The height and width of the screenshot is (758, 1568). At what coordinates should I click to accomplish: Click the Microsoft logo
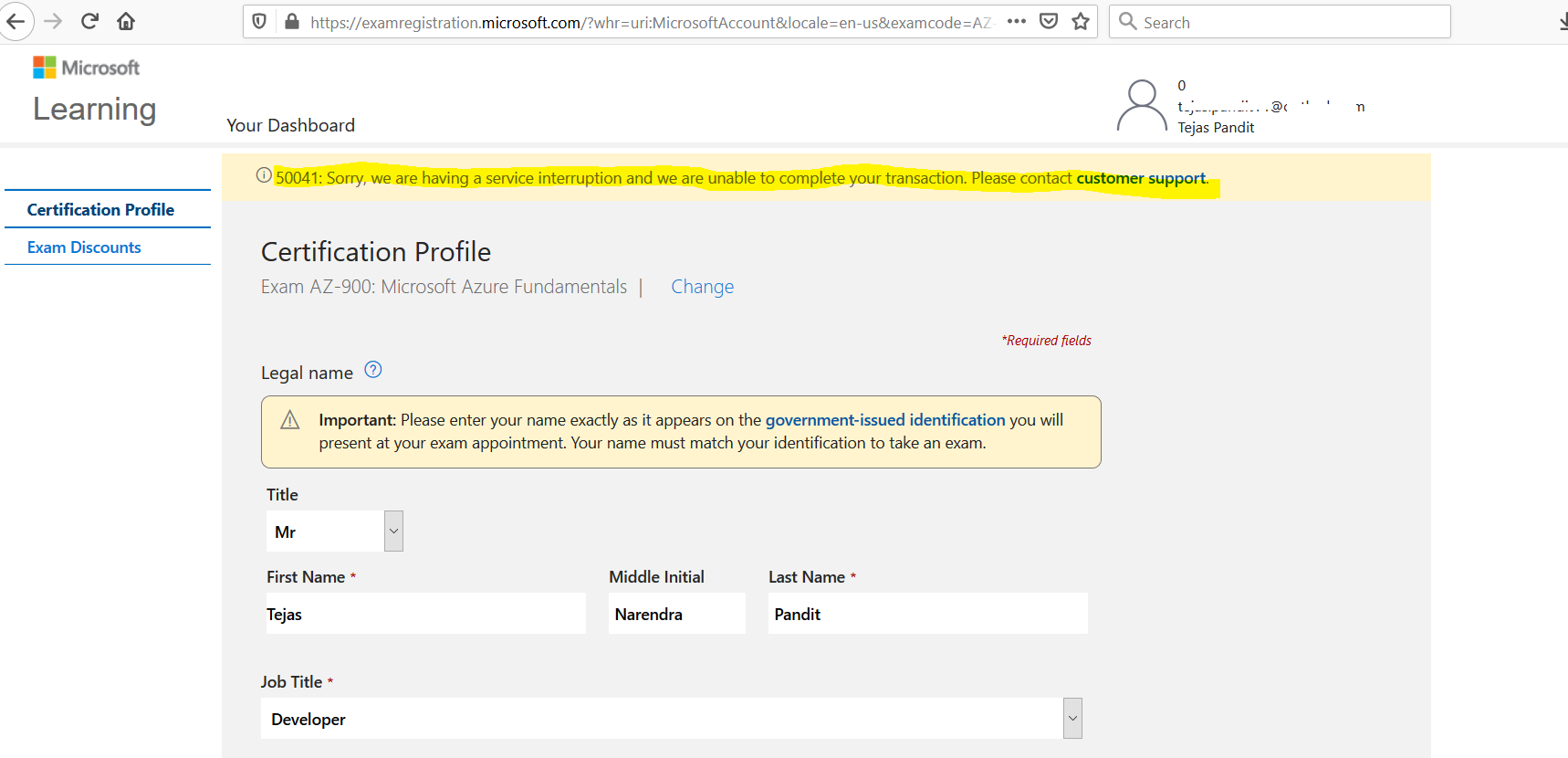(x=87, y=68)
